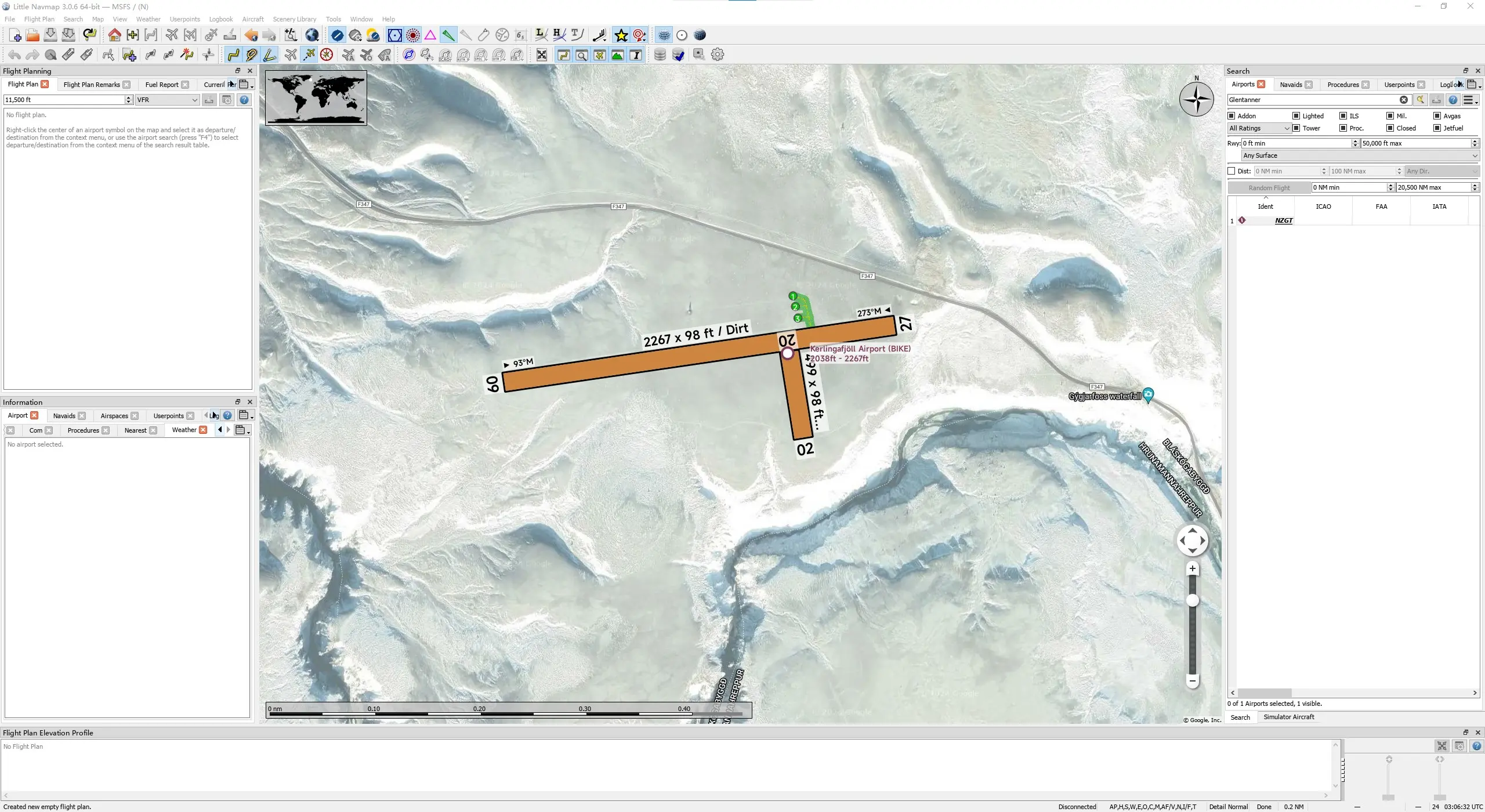Click the map zoom slider handle

pyautogui.click(x=1192, y=600)
